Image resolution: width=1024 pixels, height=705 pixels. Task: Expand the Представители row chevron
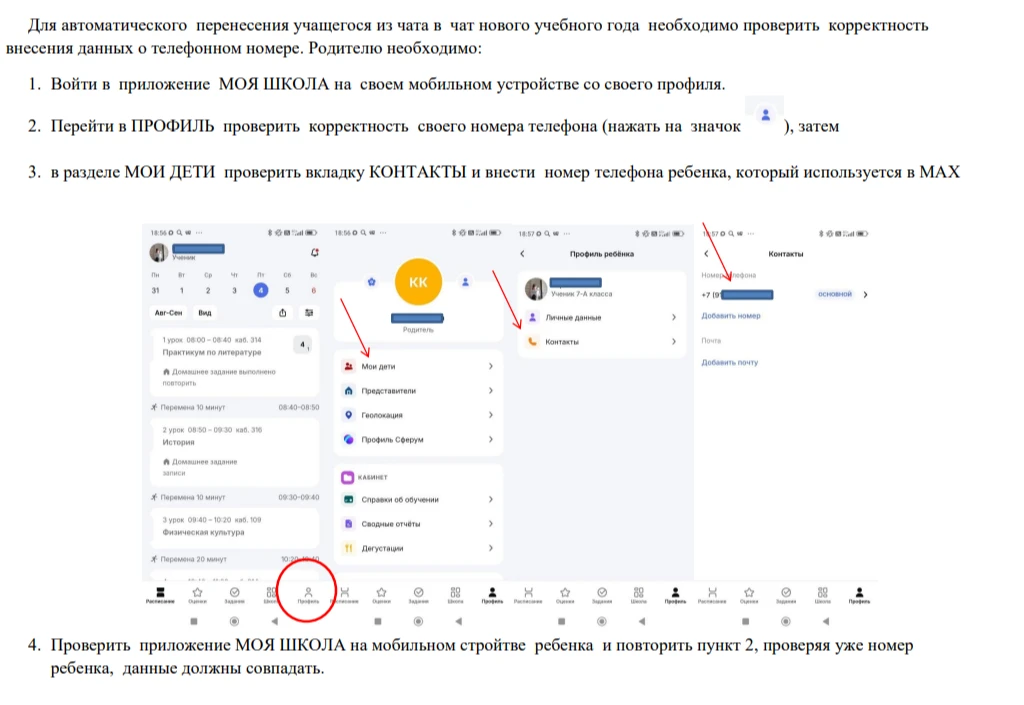click(x=490, y=390)
